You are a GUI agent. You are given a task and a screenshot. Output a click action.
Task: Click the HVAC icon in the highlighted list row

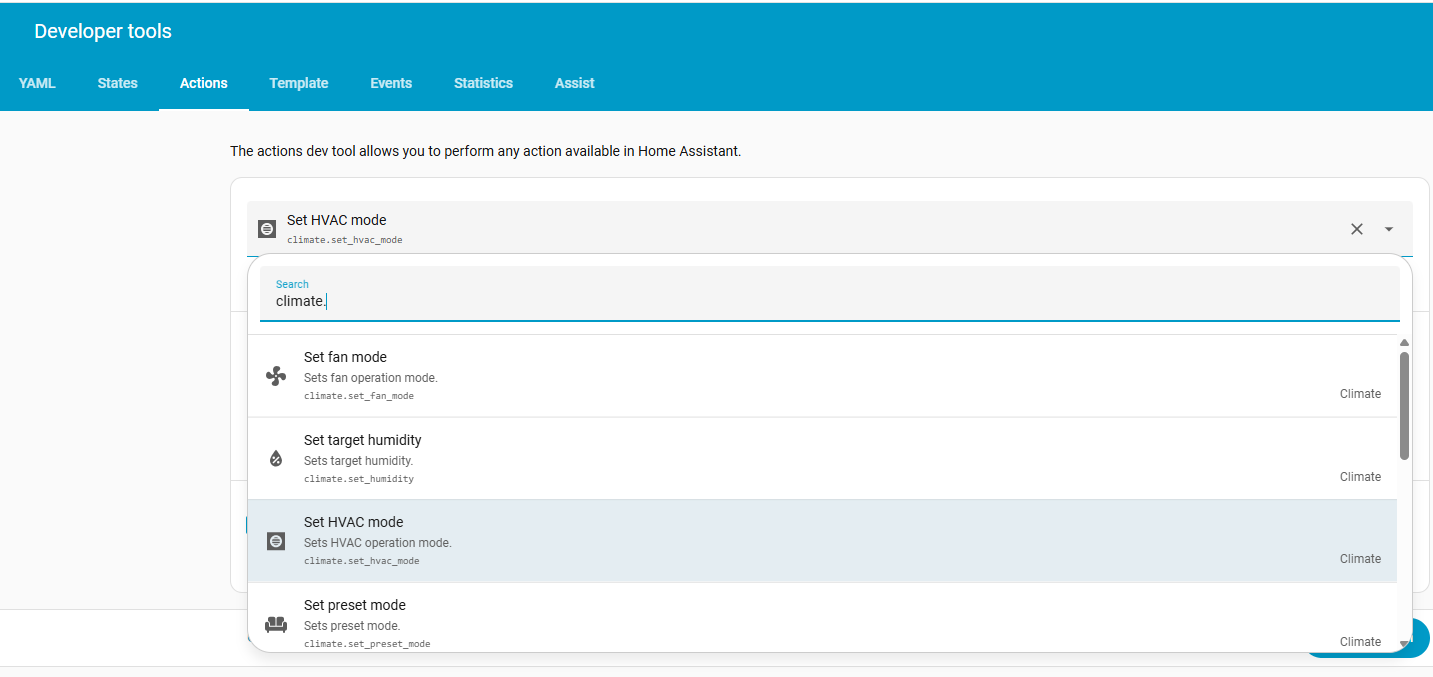point(276,541)
